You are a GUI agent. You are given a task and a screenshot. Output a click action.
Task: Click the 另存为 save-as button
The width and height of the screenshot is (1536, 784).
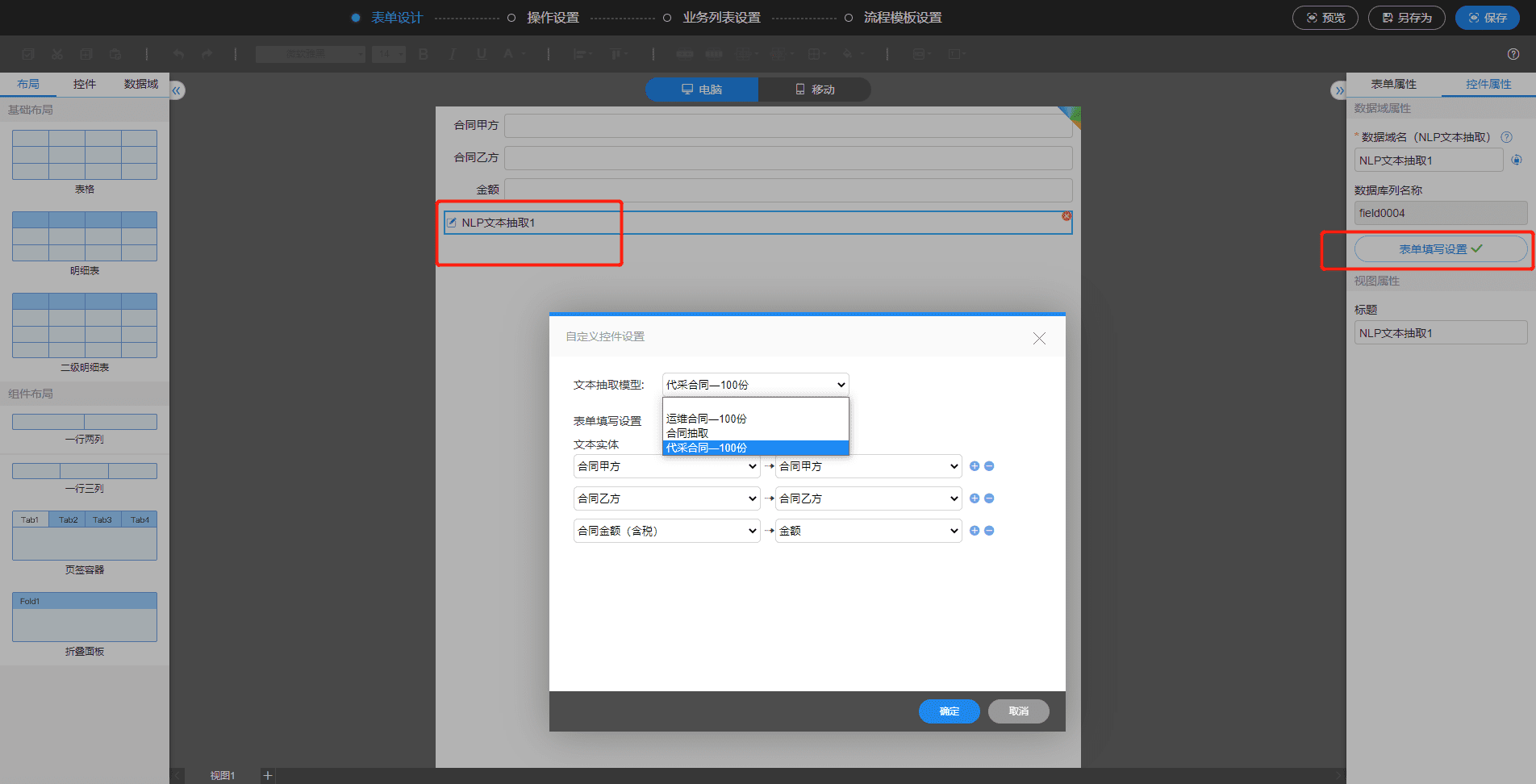click(x=1407, y=18)
